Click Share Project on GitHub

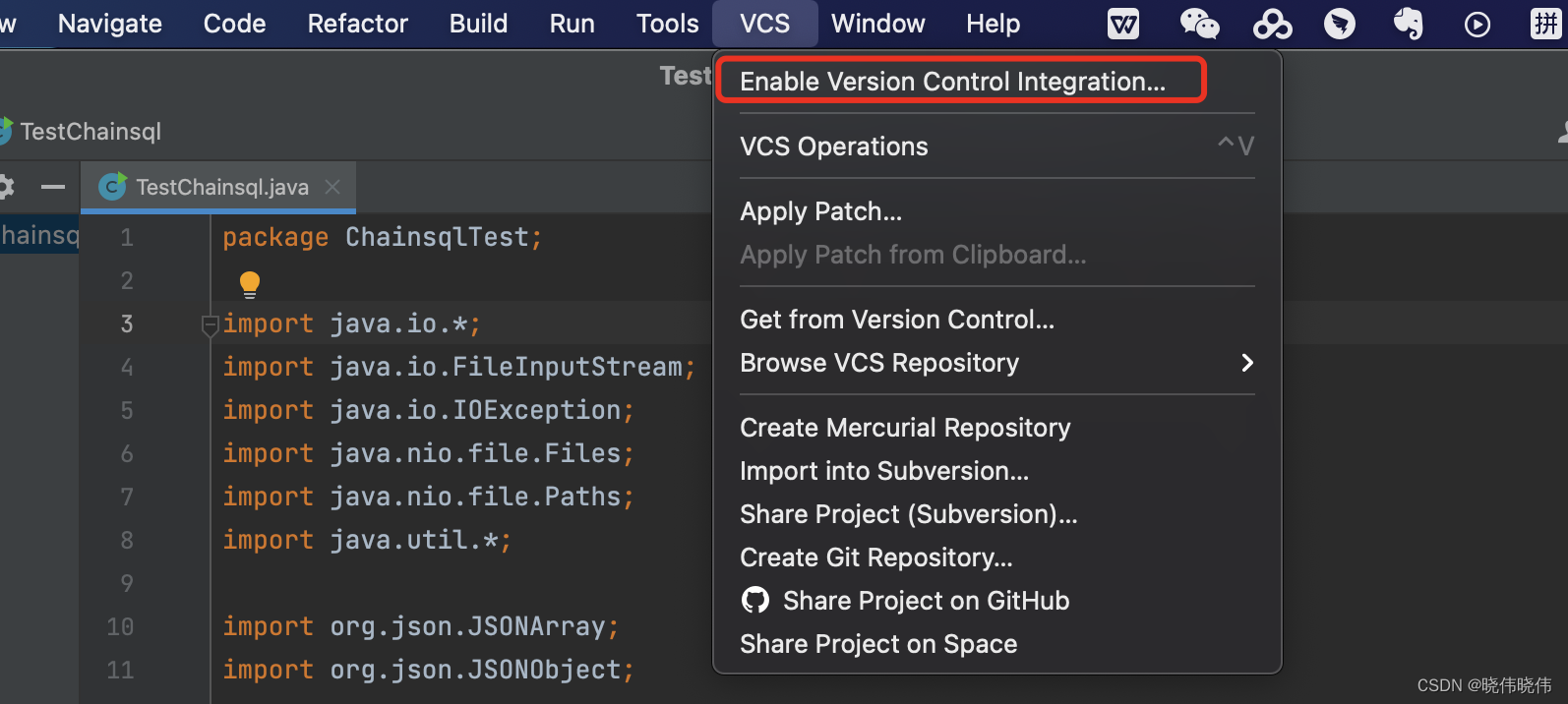coord(925,601)
